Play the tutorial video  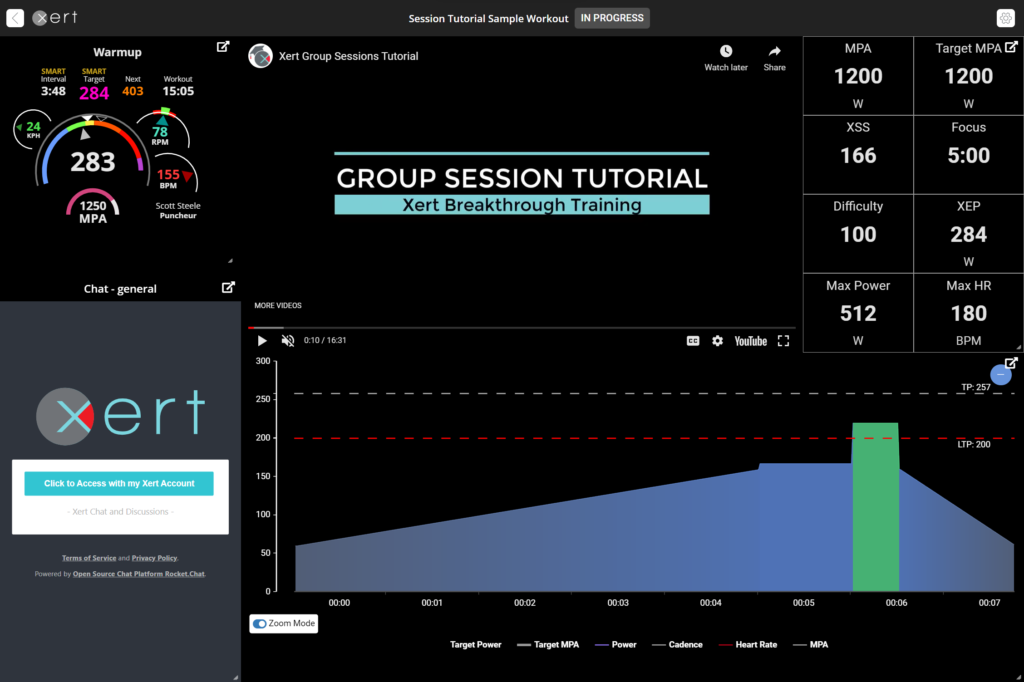[x=262, y=340]
